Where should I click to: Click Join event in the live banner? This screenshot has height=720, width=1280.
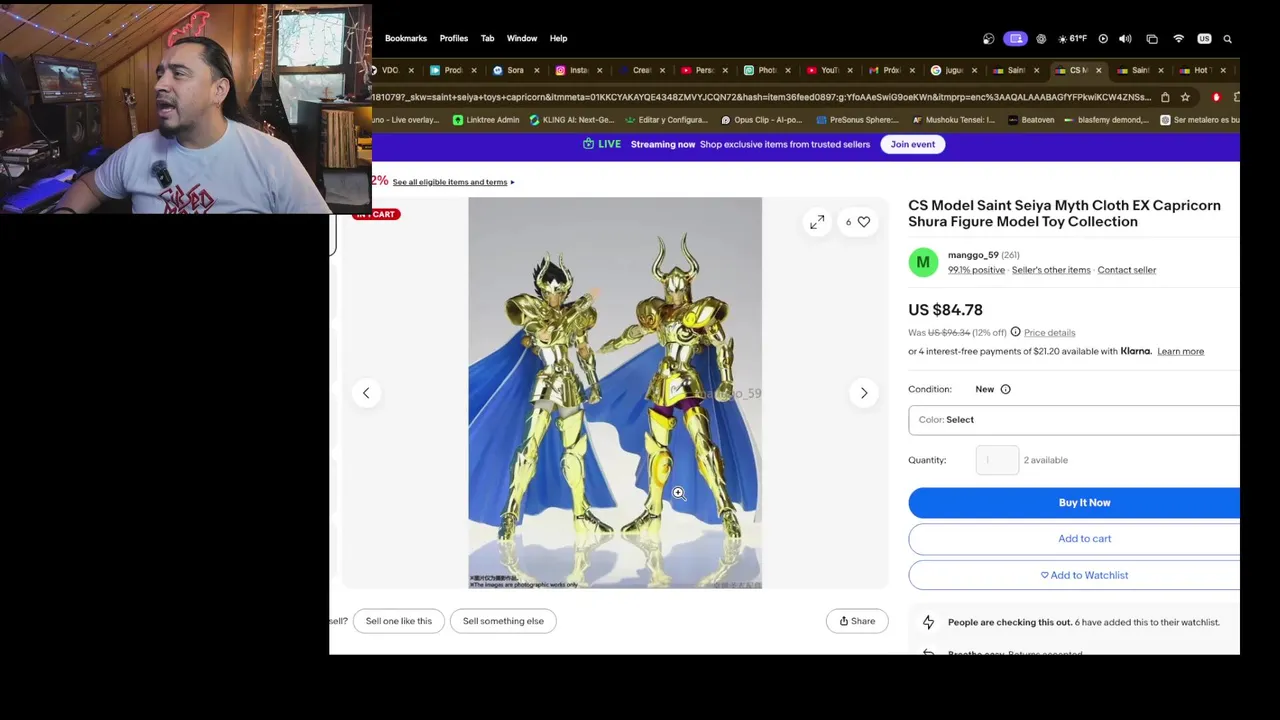click(x=913, y=144)
